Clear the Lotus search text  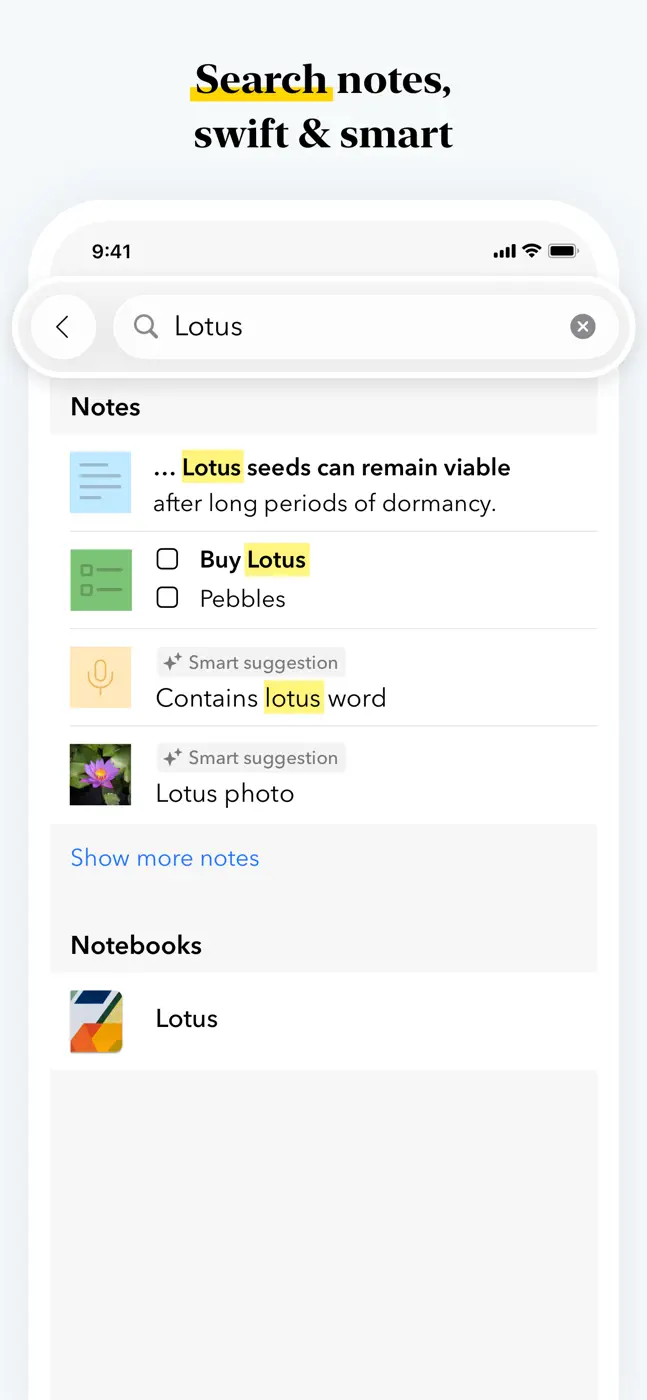pos(583,326)
